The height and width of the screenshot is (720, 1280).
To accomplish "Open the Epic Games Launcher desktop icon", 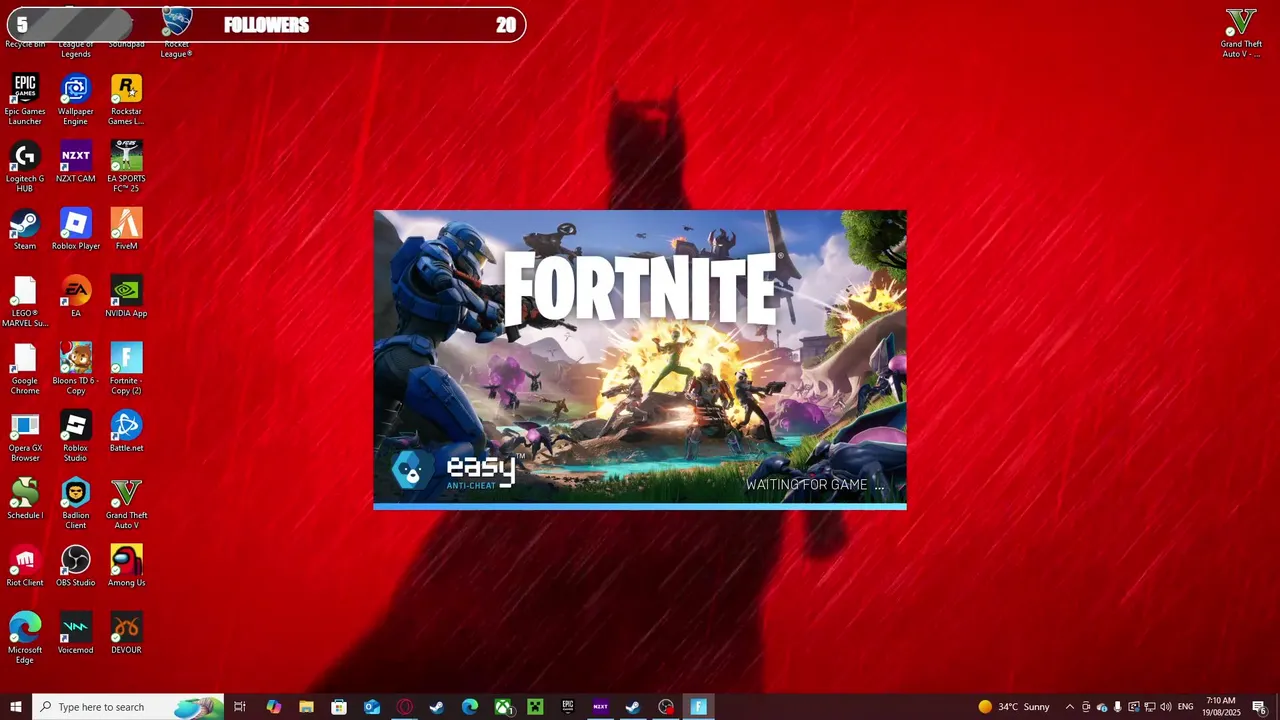I will point(25,99).
